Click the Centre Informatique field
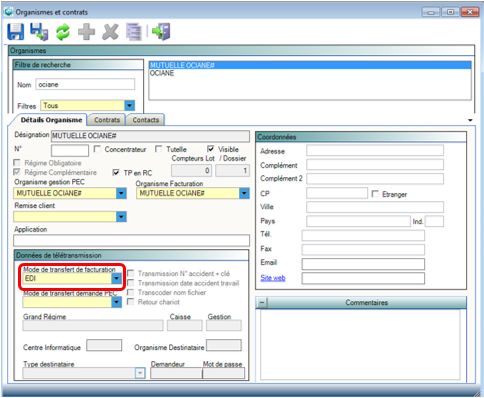 104,345
